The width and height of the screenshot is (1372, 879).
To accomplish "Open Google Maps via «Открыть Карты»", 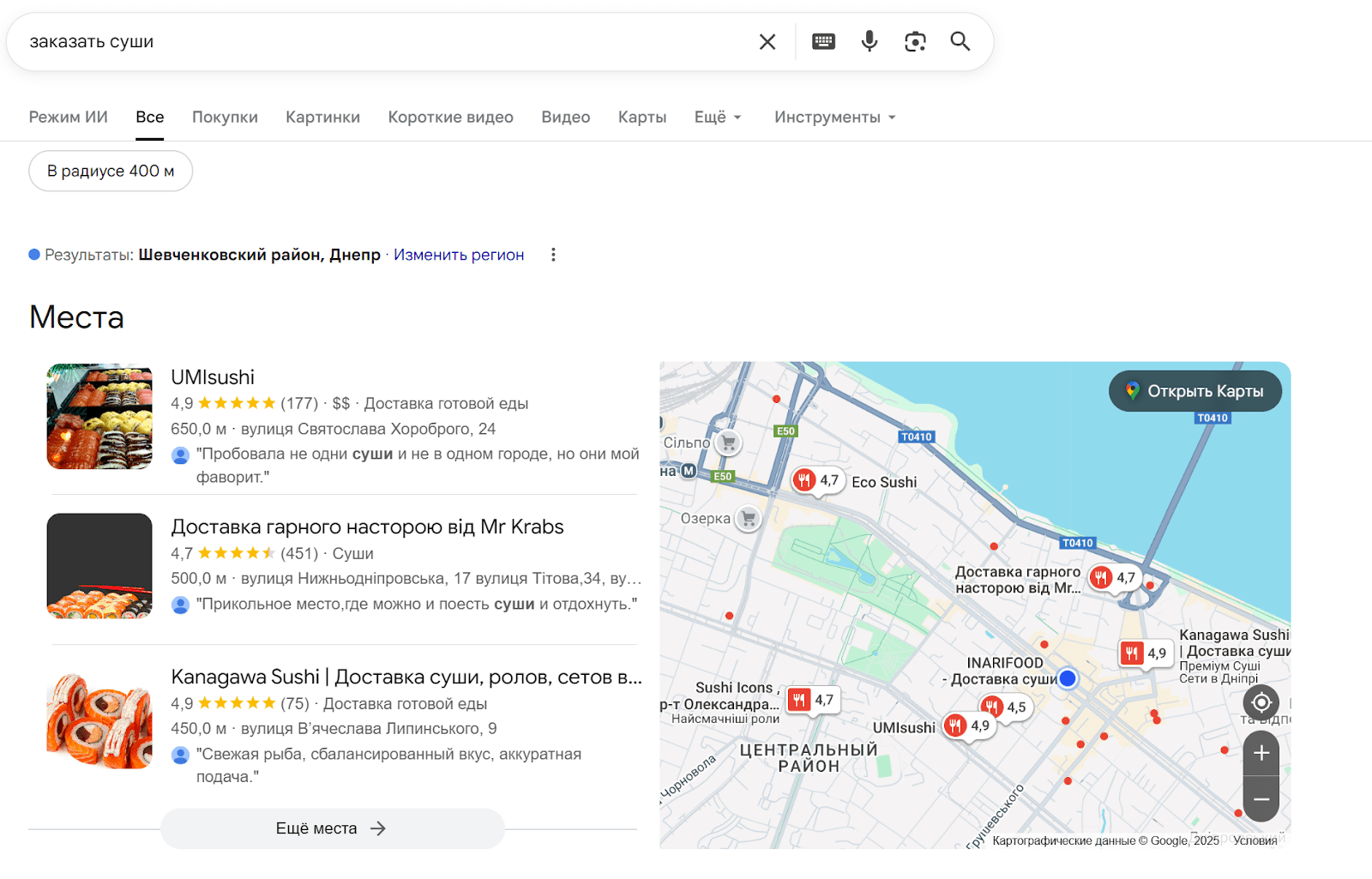I will 1194,390.
